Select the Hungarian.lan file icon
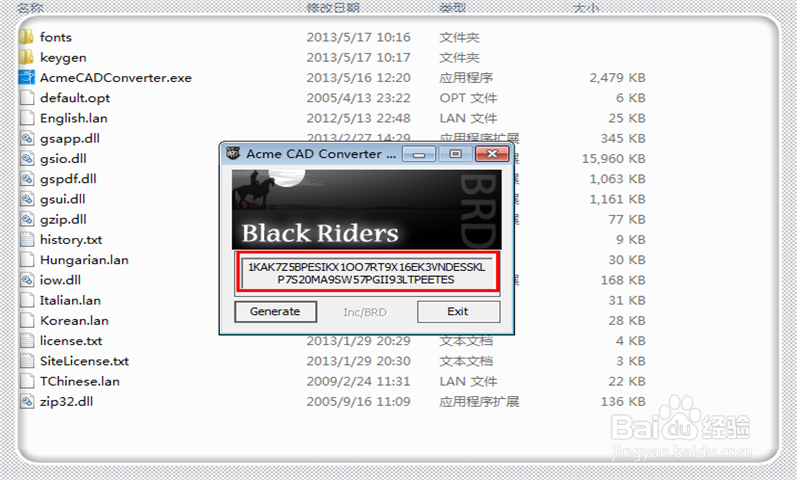Screen dimensions: 797x480 (x=26, y=260)
